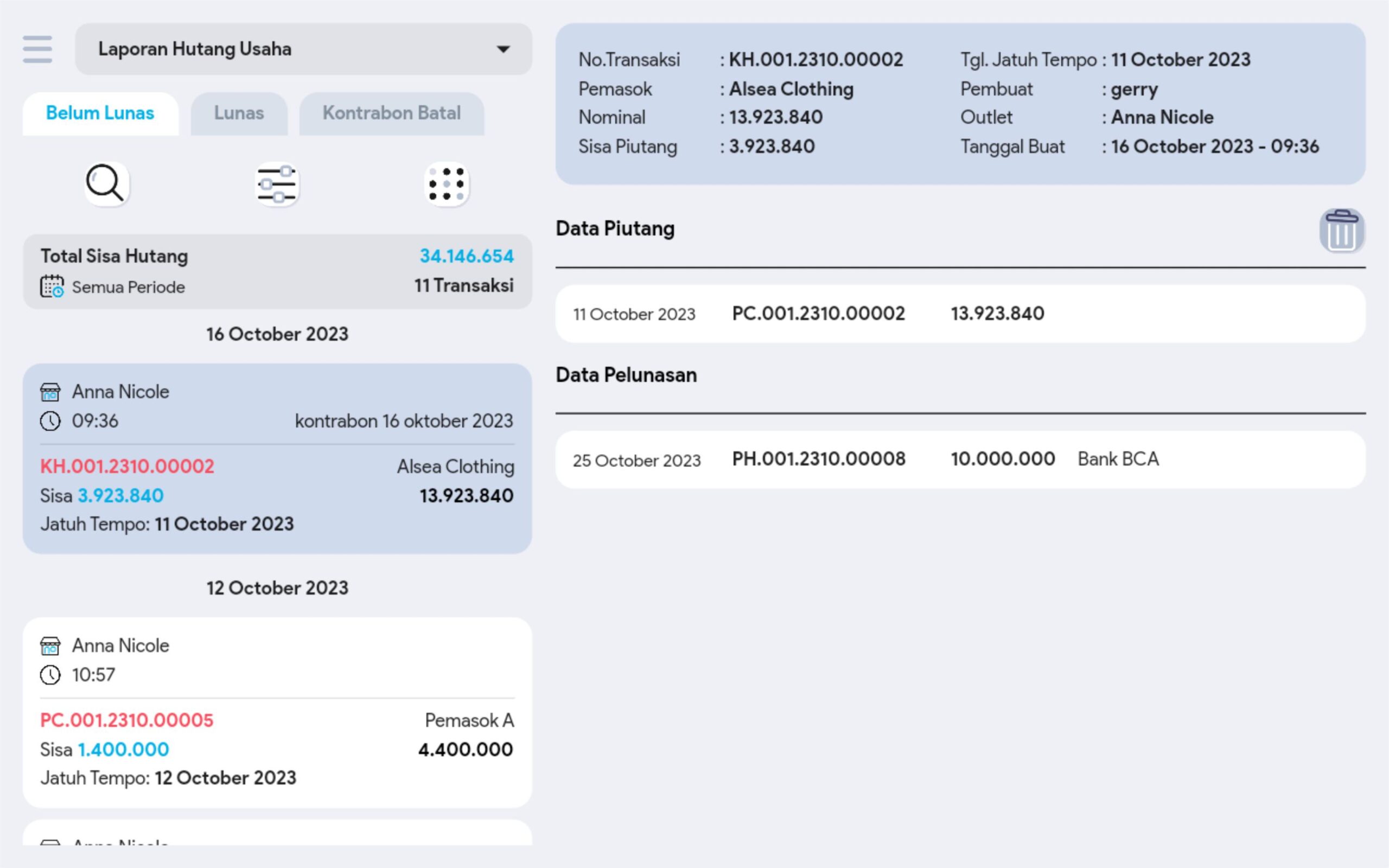
Task: Click the trash delete icon
Action: pos(1341,231)
